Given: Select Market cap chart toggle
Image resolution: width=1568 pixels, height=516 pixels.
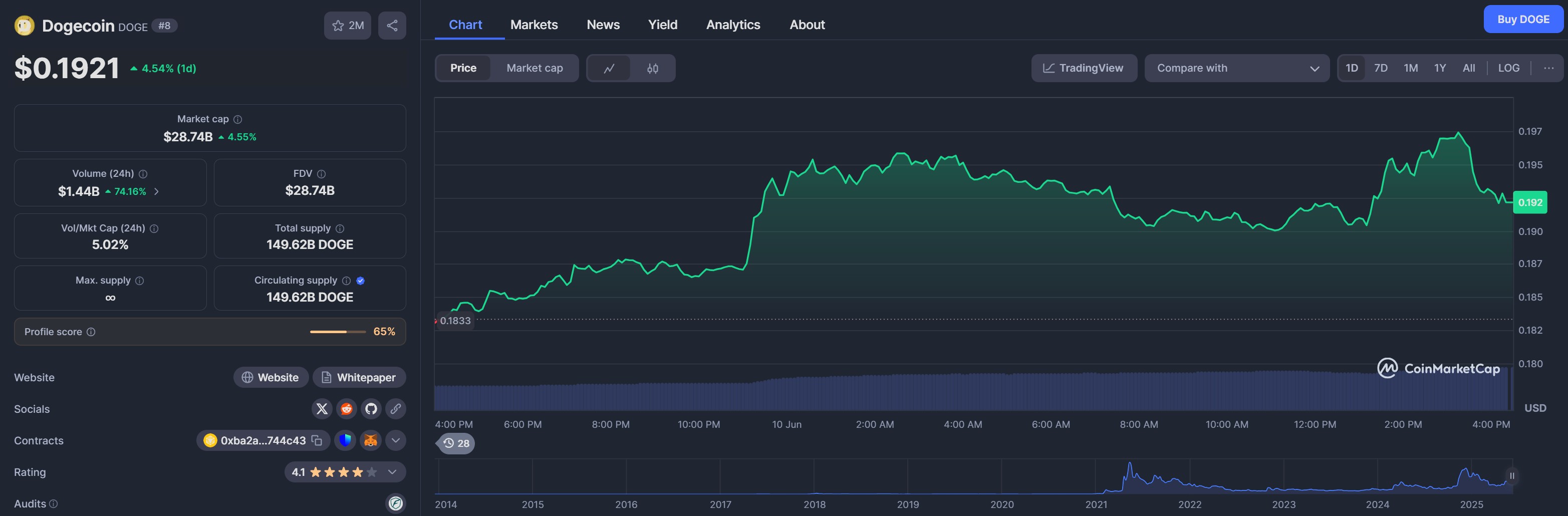Looking at the screenshot, I should click(535, 68).
